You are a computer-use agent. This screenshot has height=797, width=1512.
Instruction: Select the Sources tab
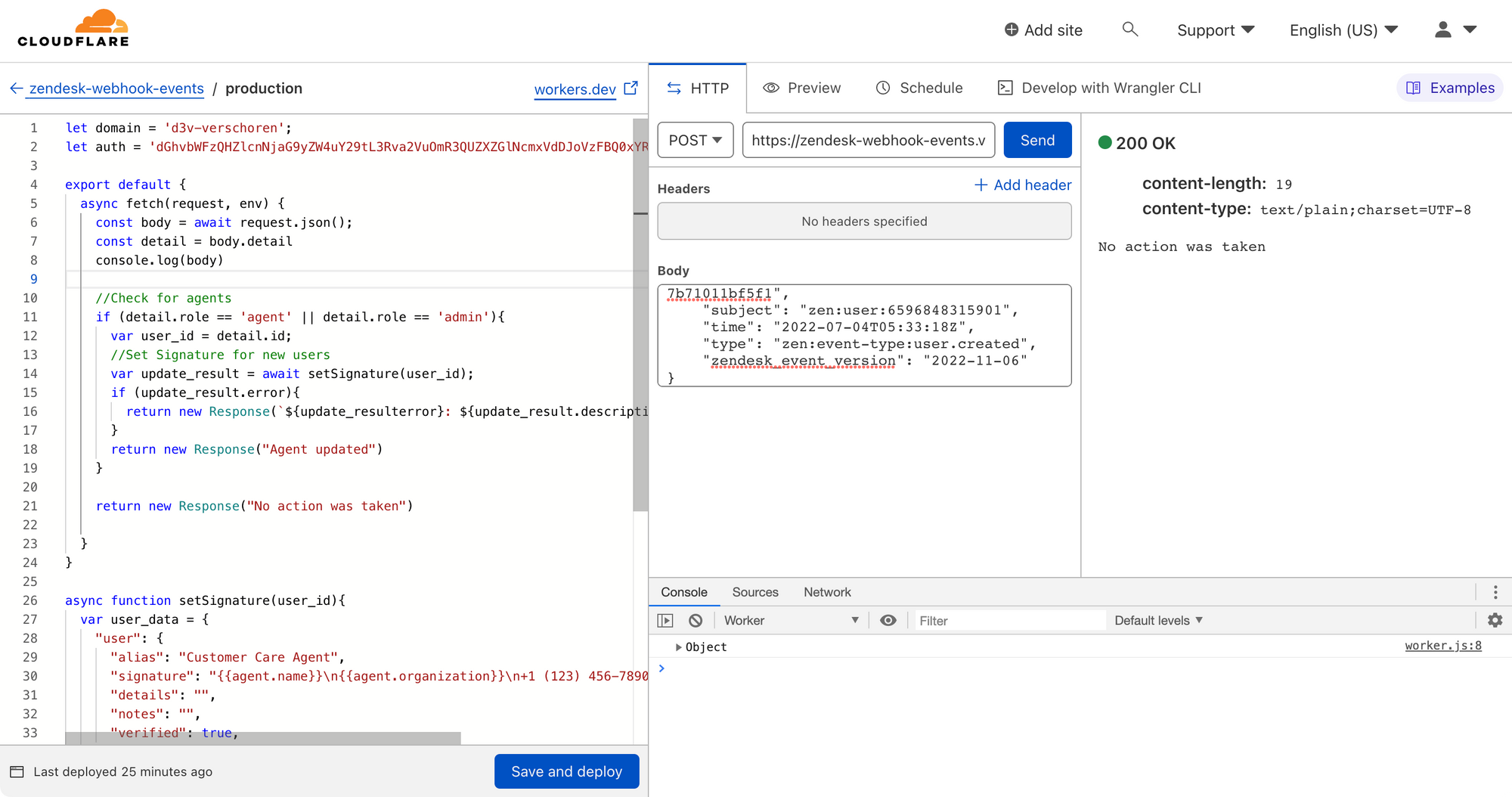click(x=755, y=592)
